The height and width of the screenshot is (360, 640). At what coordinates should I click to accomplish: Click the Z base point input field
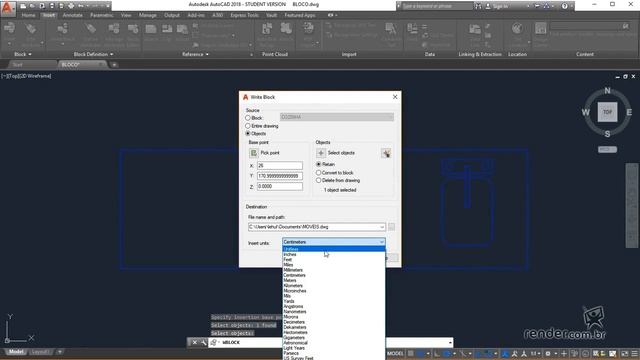(280, 186)
